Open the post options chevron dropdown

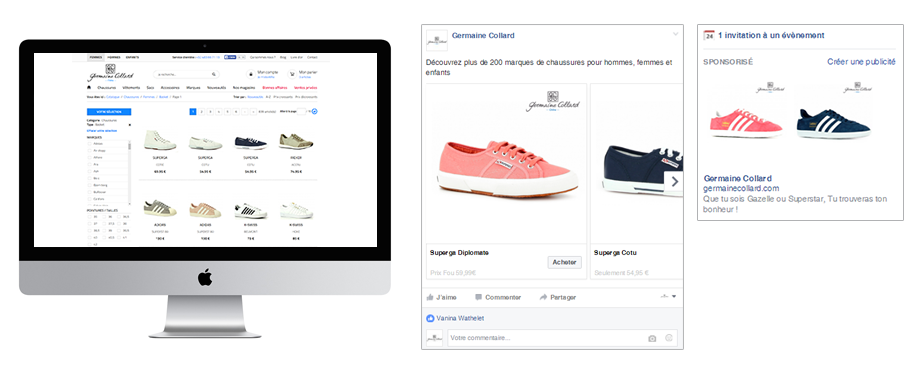[676, 35]
